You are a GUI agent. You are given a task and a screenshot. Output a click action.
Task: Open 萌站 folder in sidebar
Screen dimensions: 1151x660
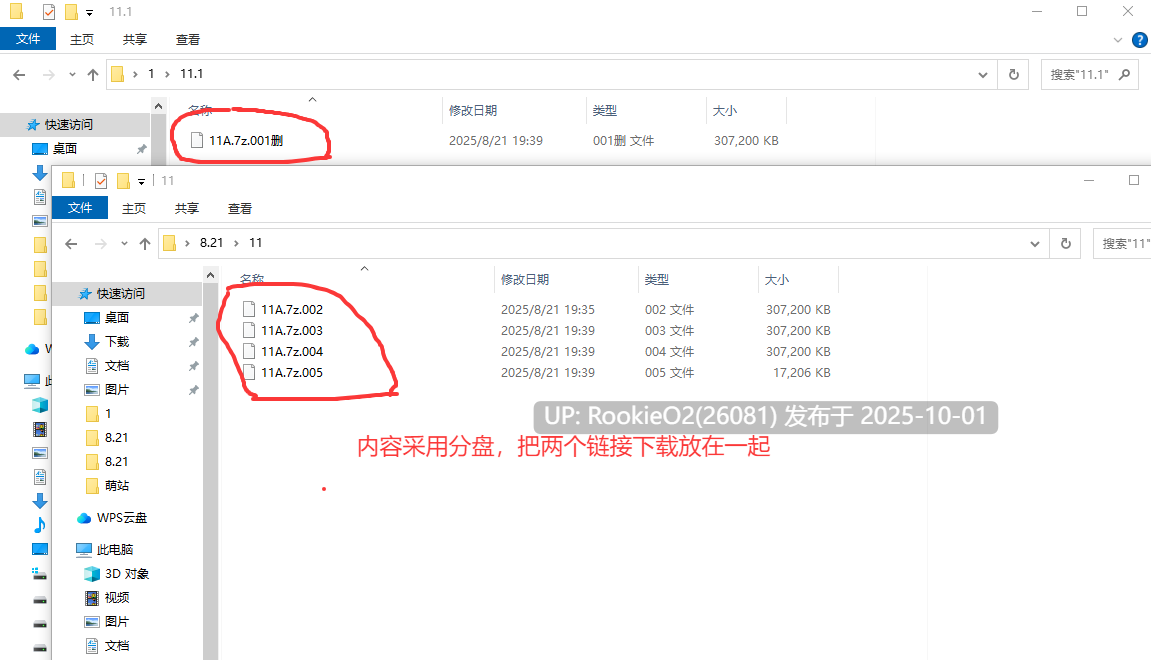(x=117, y=486)
